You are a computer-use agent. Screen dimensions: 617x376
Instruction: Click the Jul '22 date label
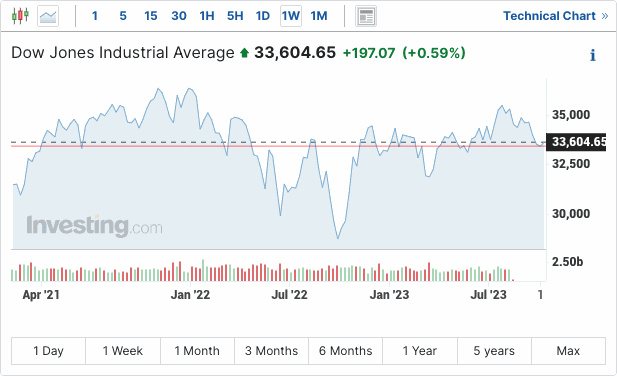pyautogui.click(x=290, y=295)
